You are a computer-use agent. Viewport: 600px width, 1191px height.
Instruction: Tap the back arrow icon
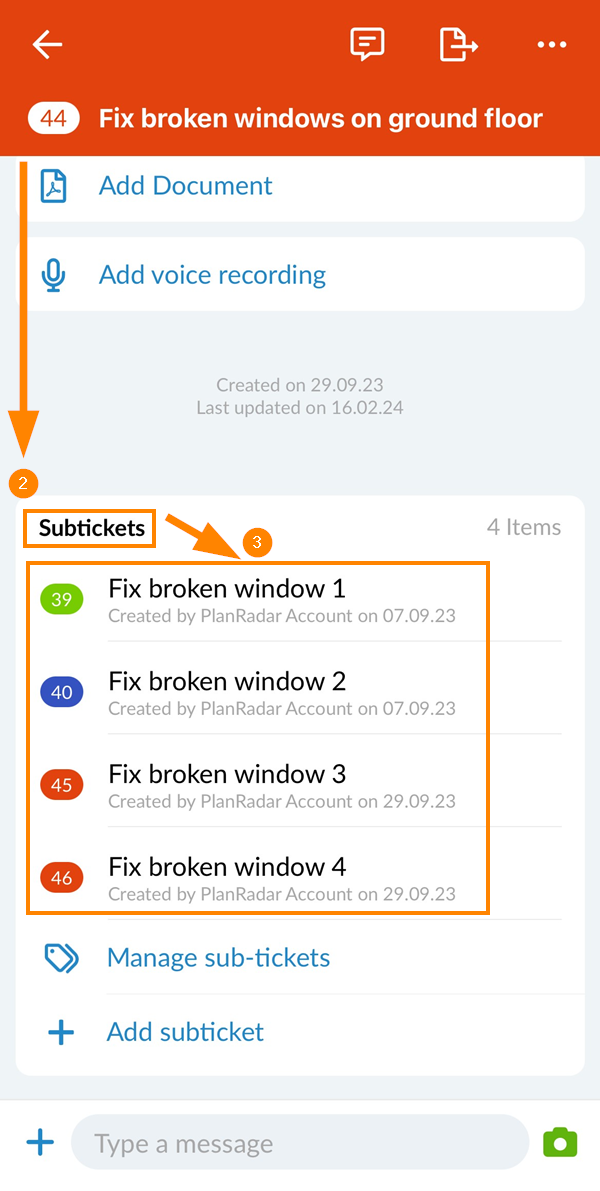[47, 45]
